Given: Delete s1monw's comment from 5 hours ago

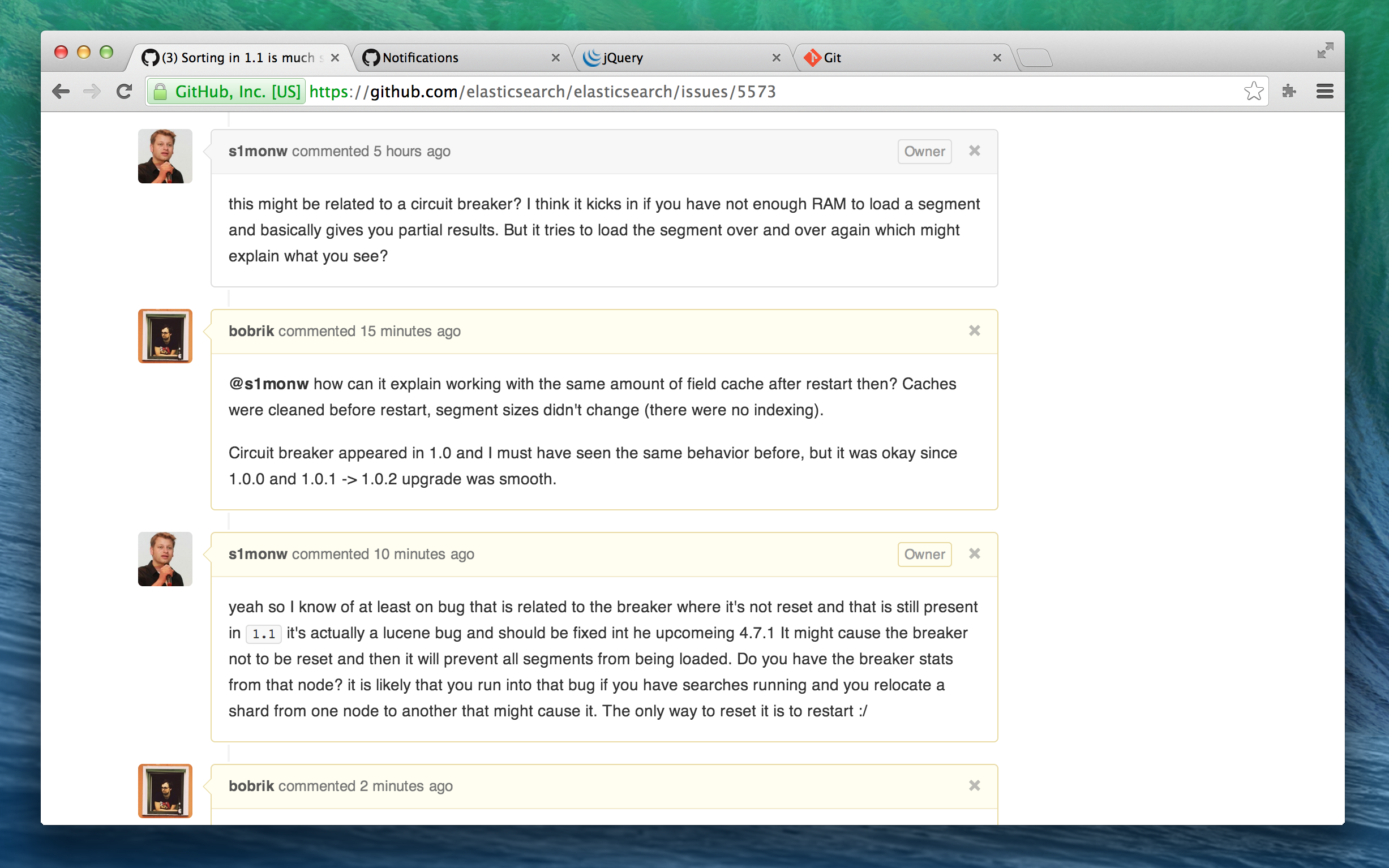Looking at the screenshot, I should coord(975,151).
